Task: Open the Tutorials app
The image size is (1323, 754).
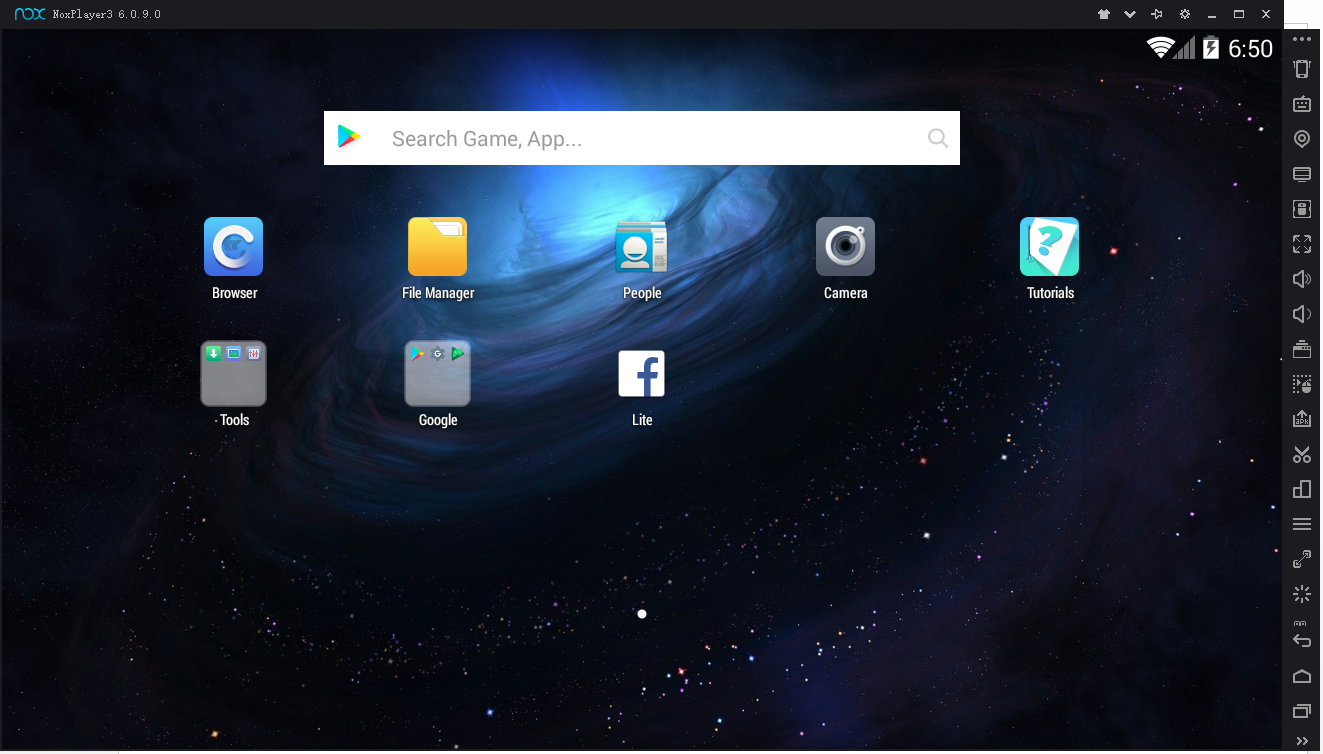Action: pyautogui.click(x=1049, y=247)
